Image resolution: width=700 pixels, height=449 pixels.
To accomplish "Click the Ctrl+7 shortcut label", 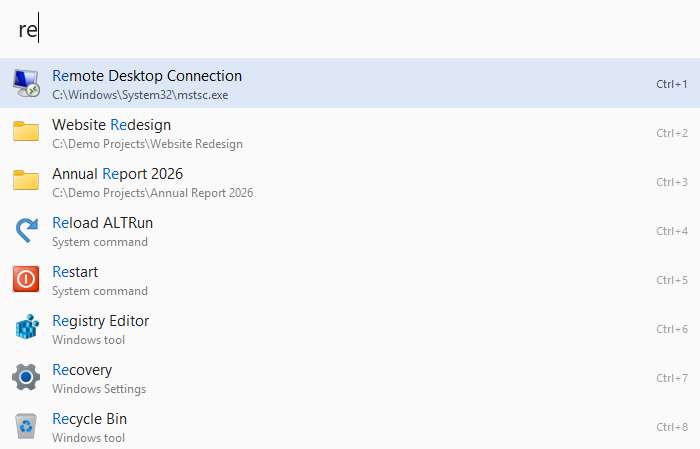I will (x=672, y=378).
